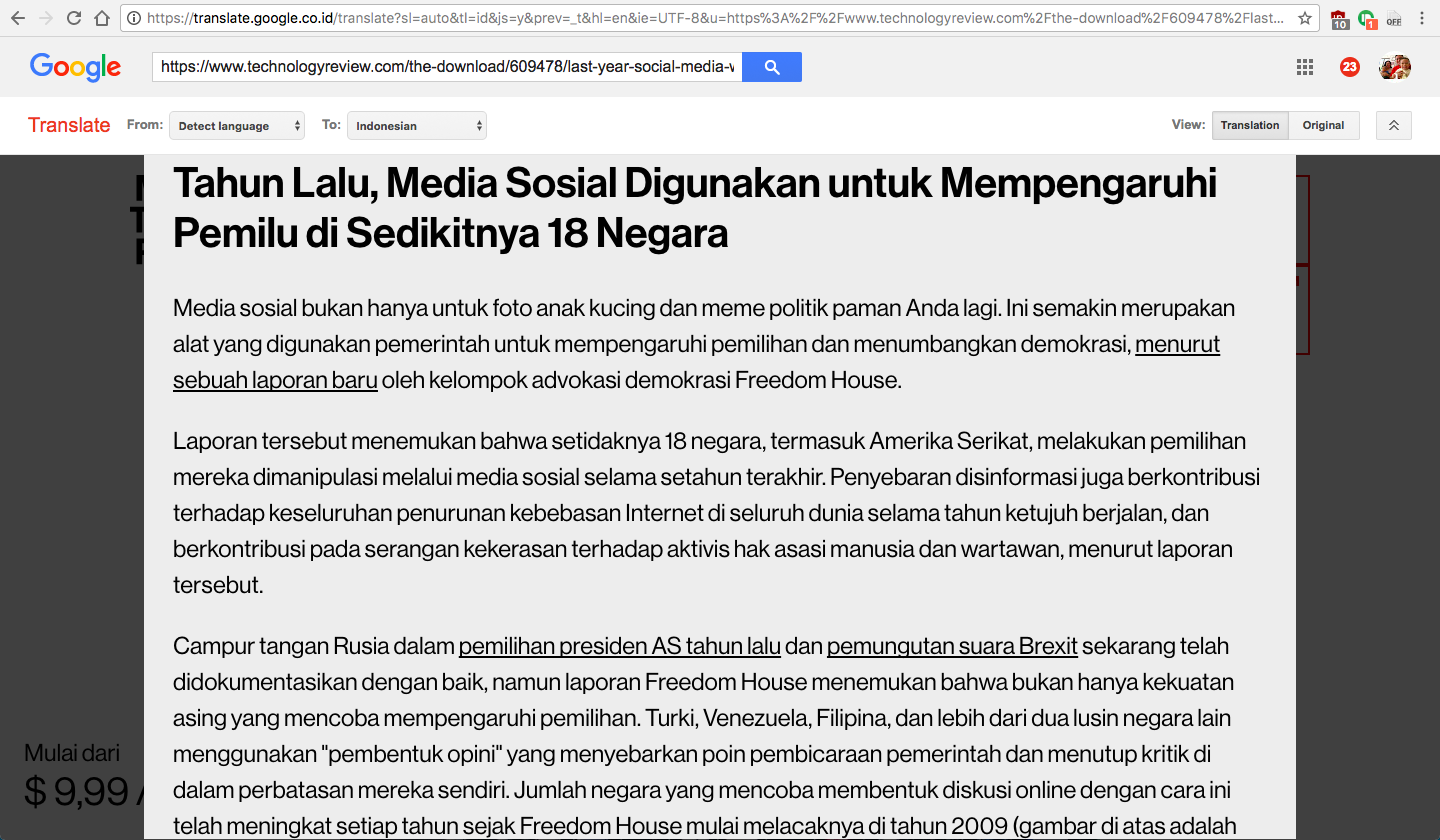The width and height of the screenshot is (1440, 840).
Task: Open the Indonesian target language dropdown
Action: point(417,126)
